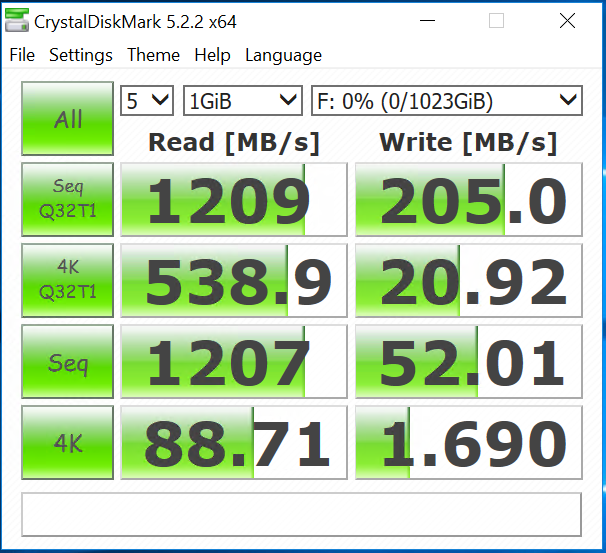Open the File menu
Viewport: 606px width, 553px height.
coord(22,55)
